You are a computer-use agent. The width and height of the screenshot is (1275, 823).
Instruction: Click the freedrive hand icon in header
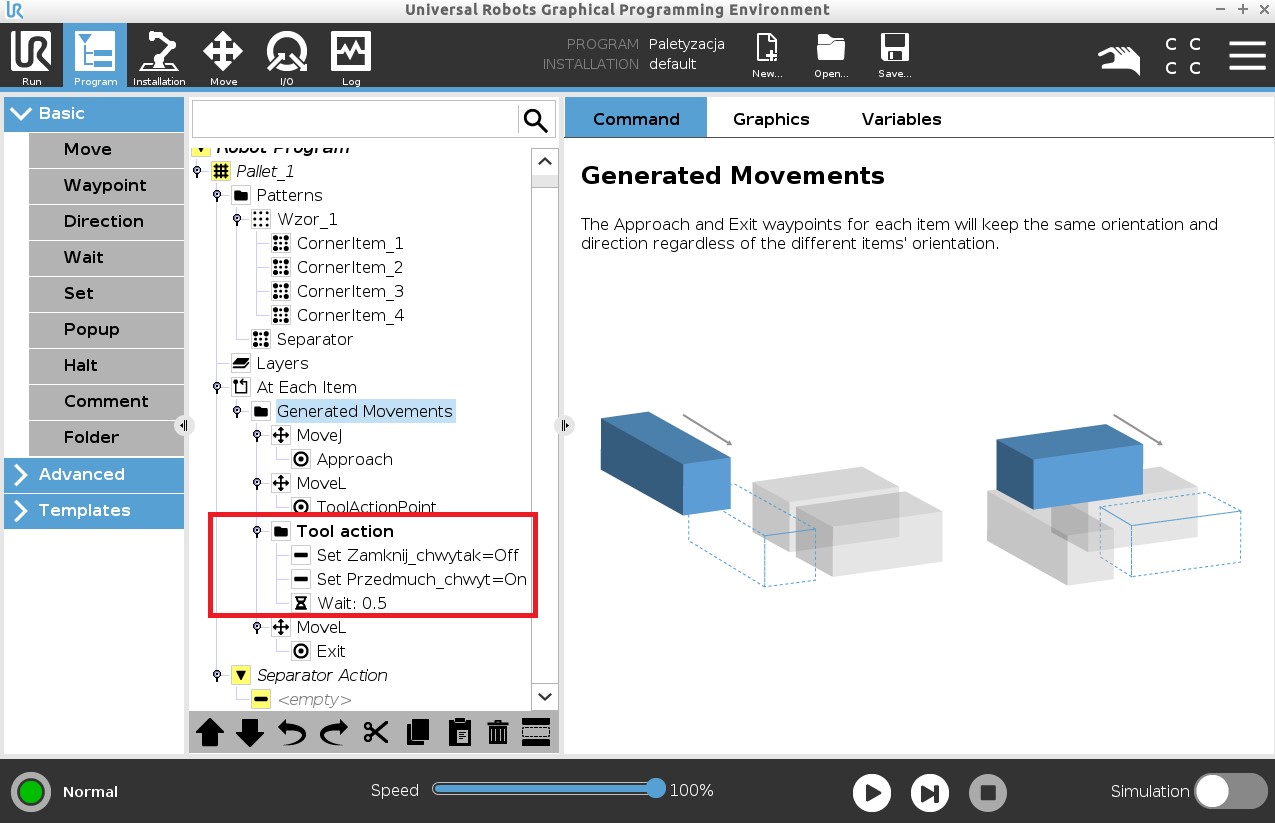[1119, 58]
